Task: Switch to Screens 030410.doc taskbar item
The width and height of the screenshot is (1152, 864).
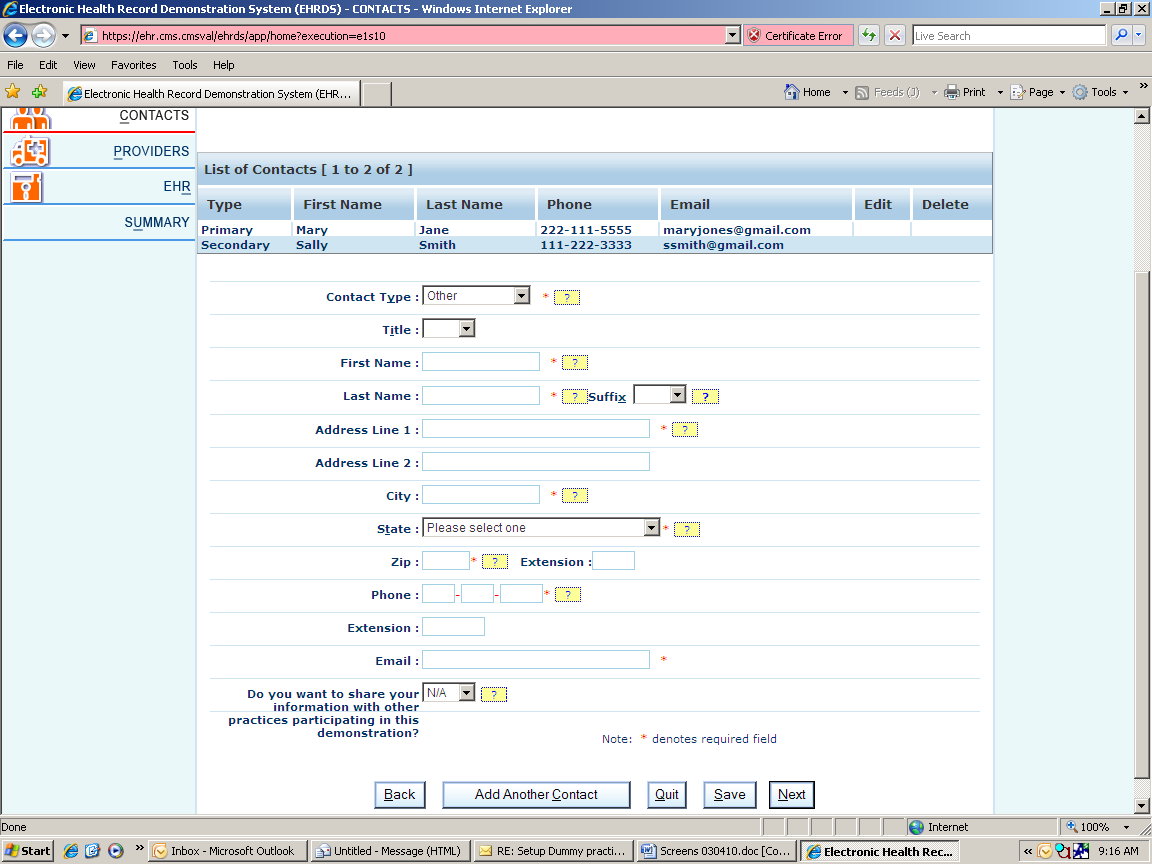Action: pos(717,851)
